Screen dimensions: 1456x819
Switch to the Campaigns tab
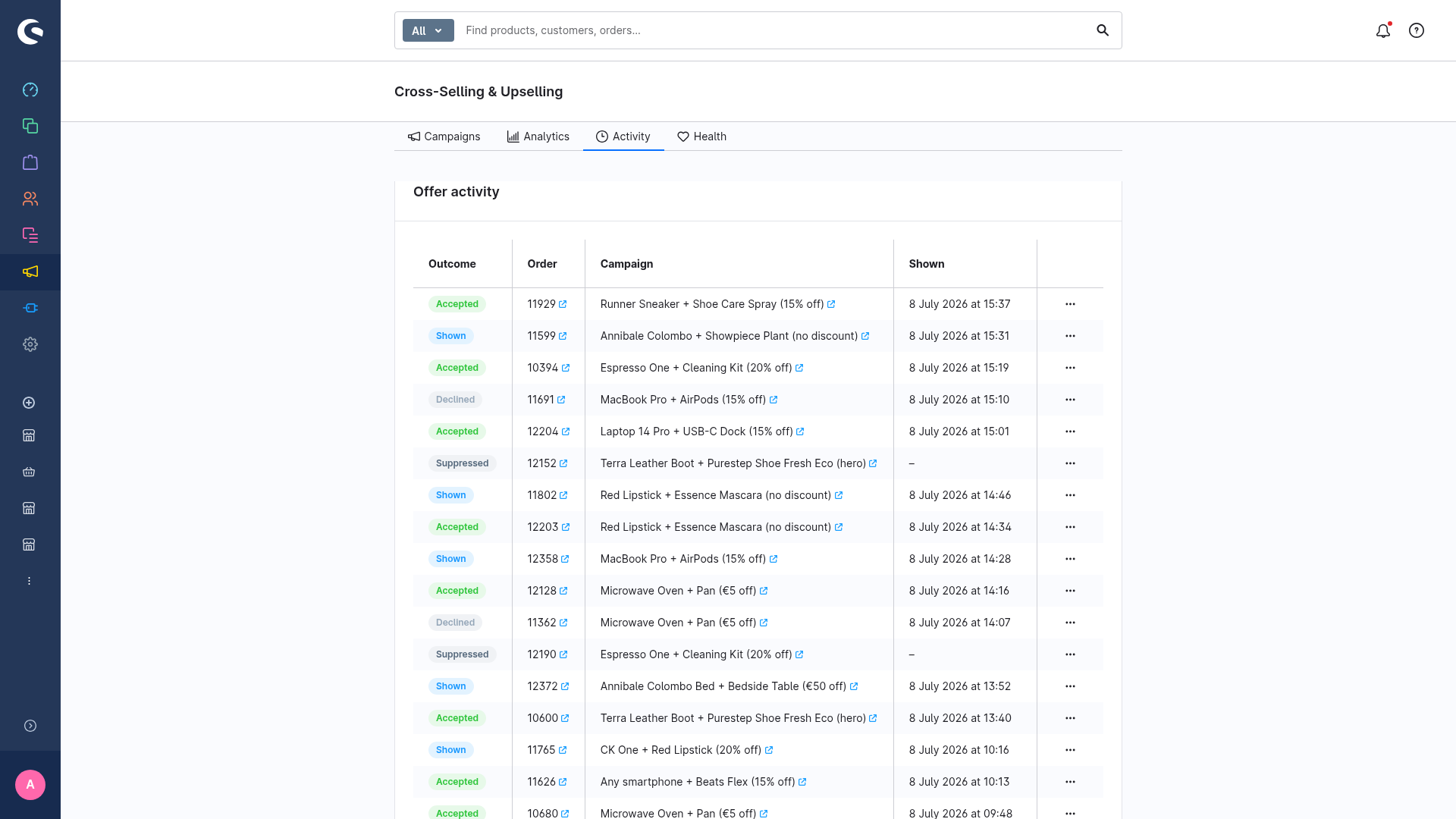coord(444,136)
